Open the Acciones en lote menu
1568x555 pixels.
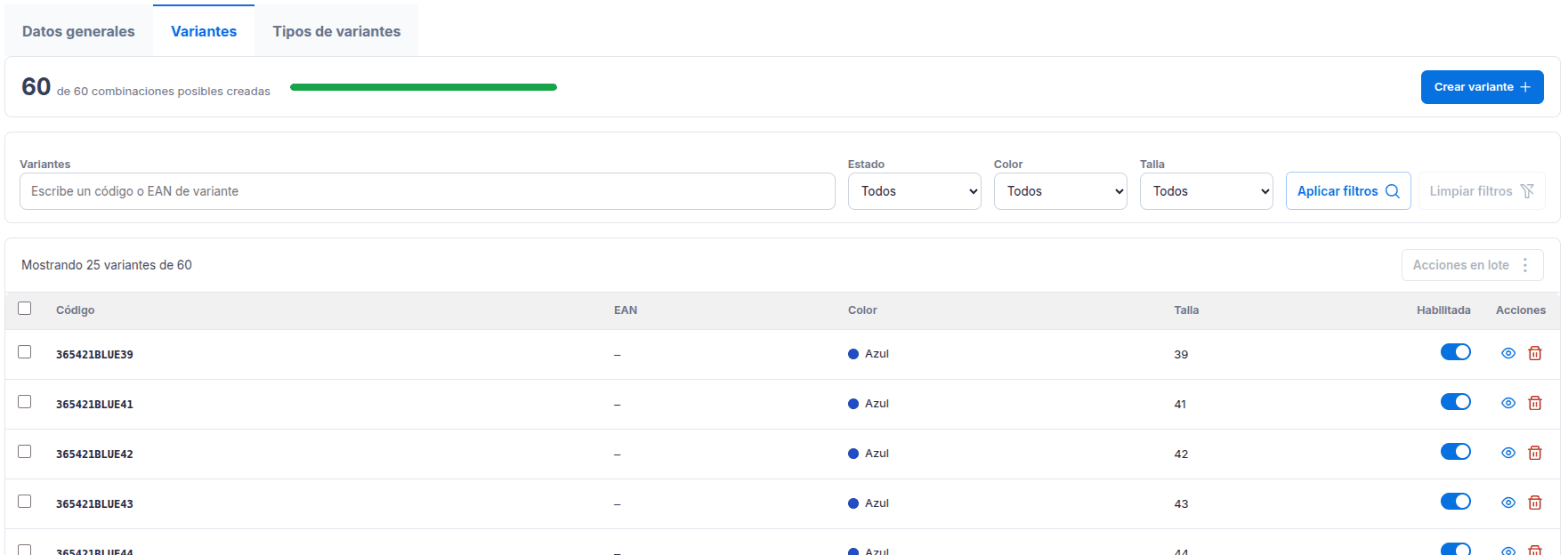tap(1472, 265)
